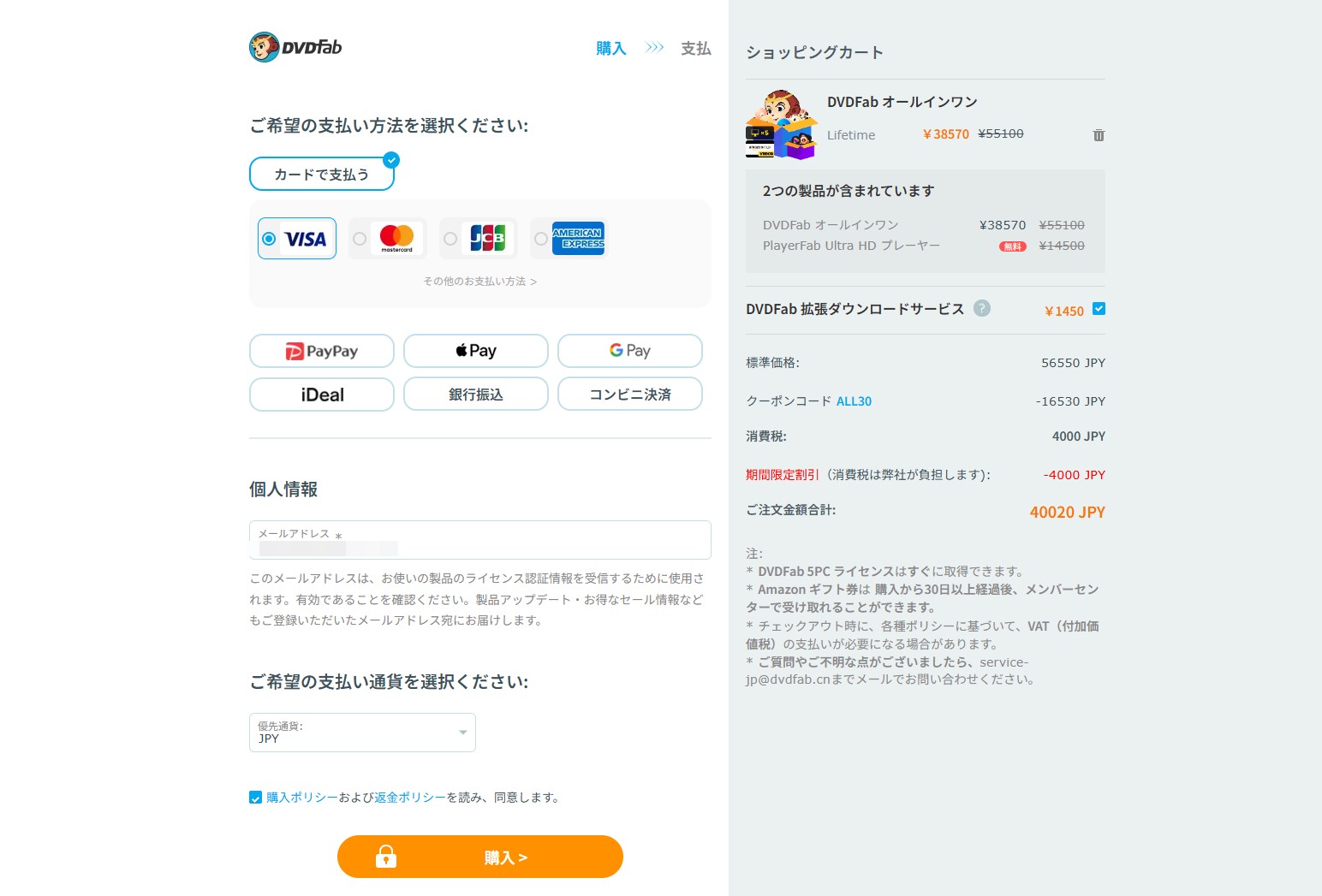This screenshot has height=896, width=1322.
Task: Go to the 支払 step tab
Action: 696,48
